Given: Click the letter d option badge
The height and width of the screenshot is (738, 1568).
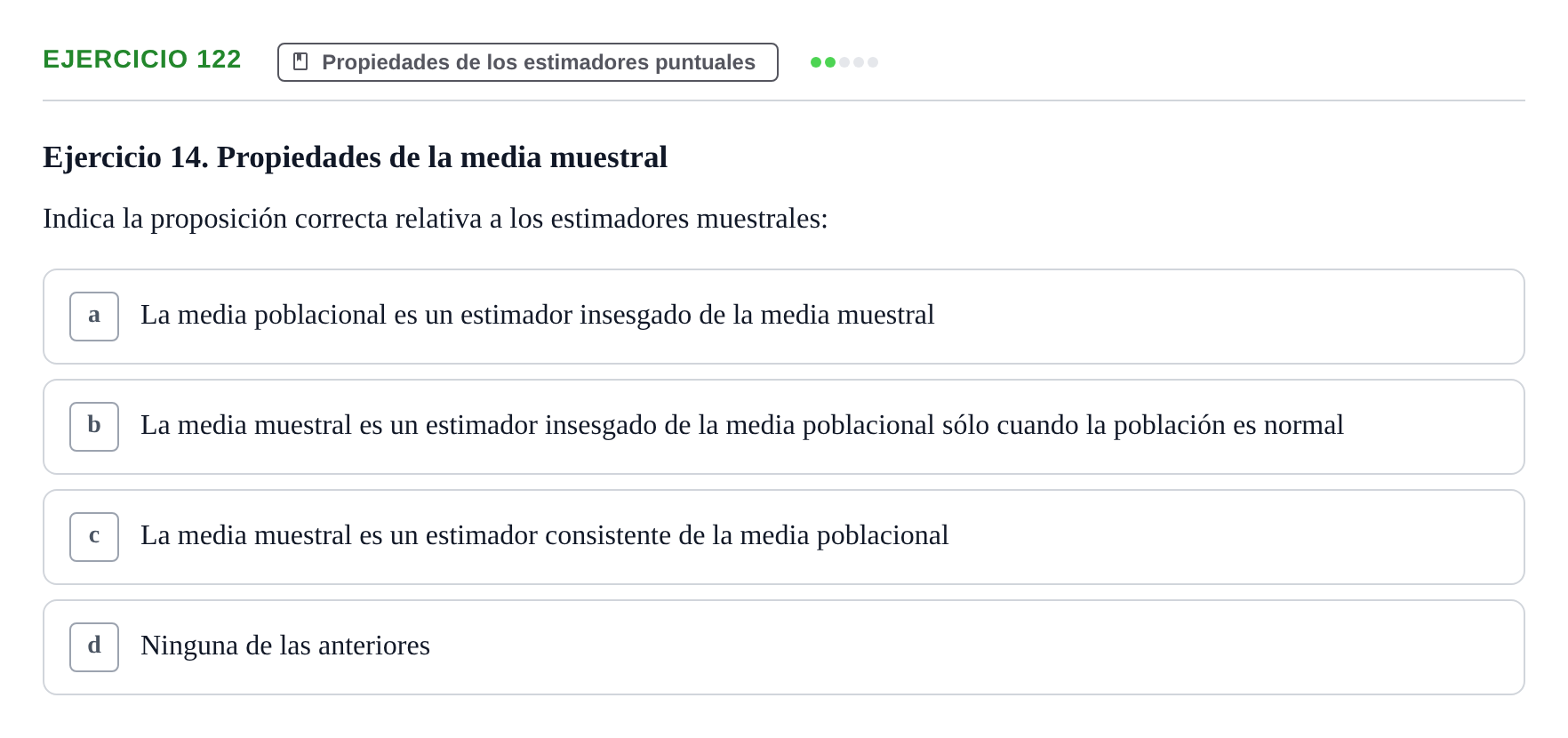Looking at the screenshot, I should point(94,647).
